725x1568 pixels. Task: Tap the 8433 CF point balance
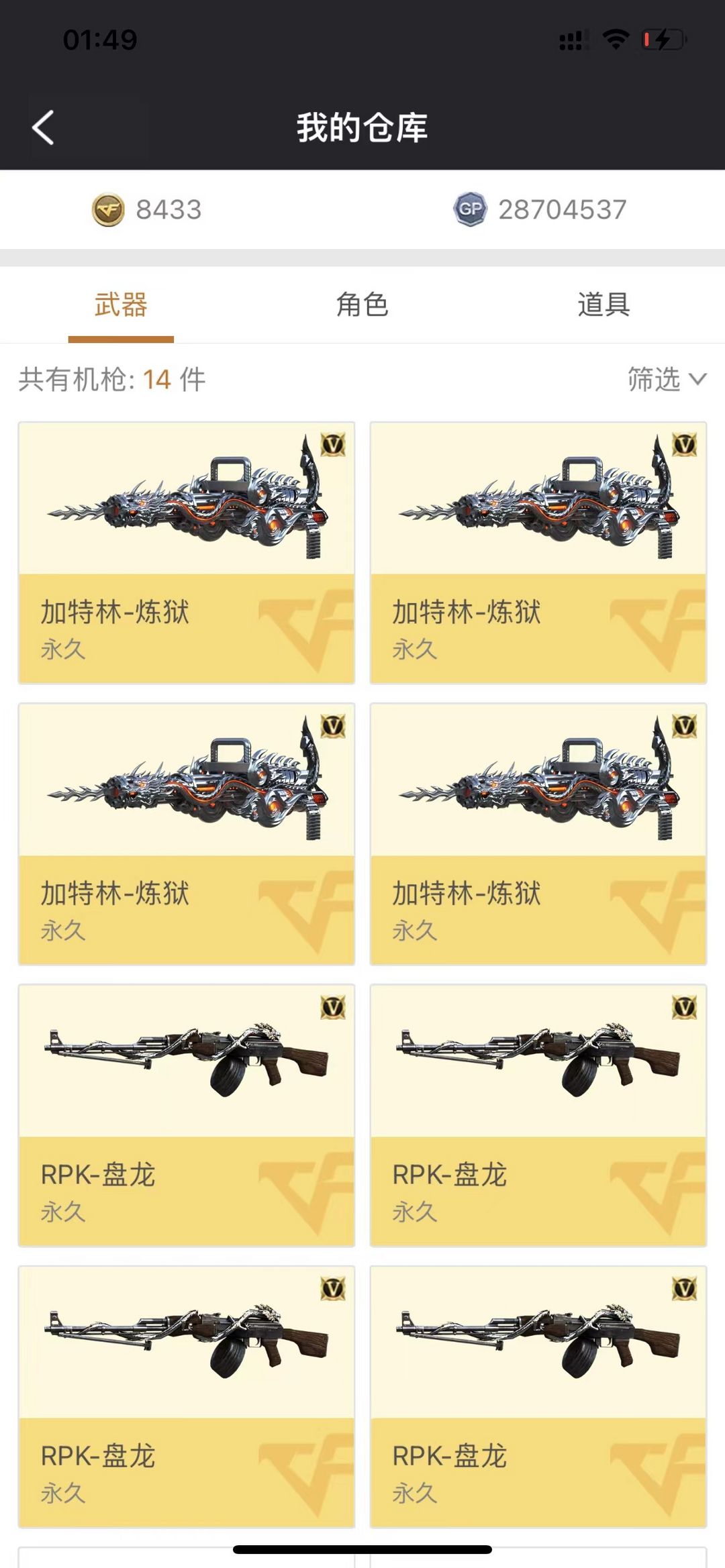pos(168,210)
